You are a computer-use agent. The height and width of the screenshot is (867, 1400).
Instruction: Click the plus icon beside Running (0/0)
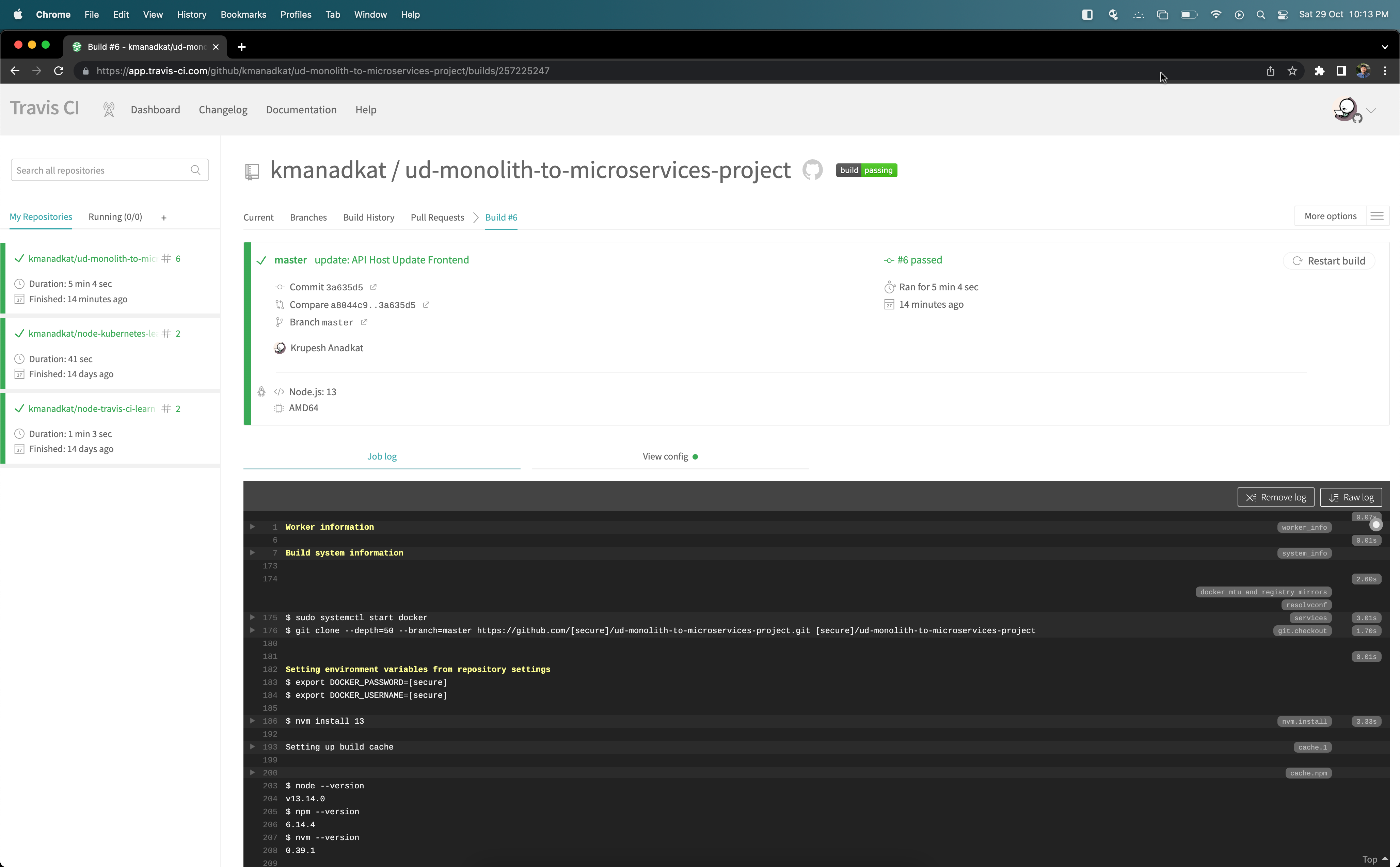point(164,218)
